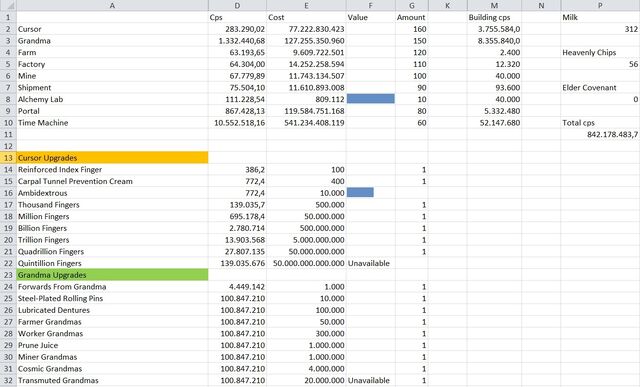Select the Heavenly Chips label cell

click(600, 52)
